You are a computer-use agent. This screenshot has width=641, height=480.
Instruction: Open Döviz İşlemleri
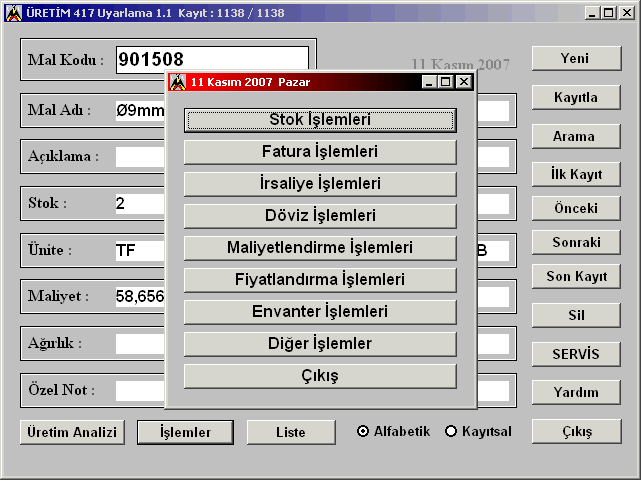pos(320,216)
